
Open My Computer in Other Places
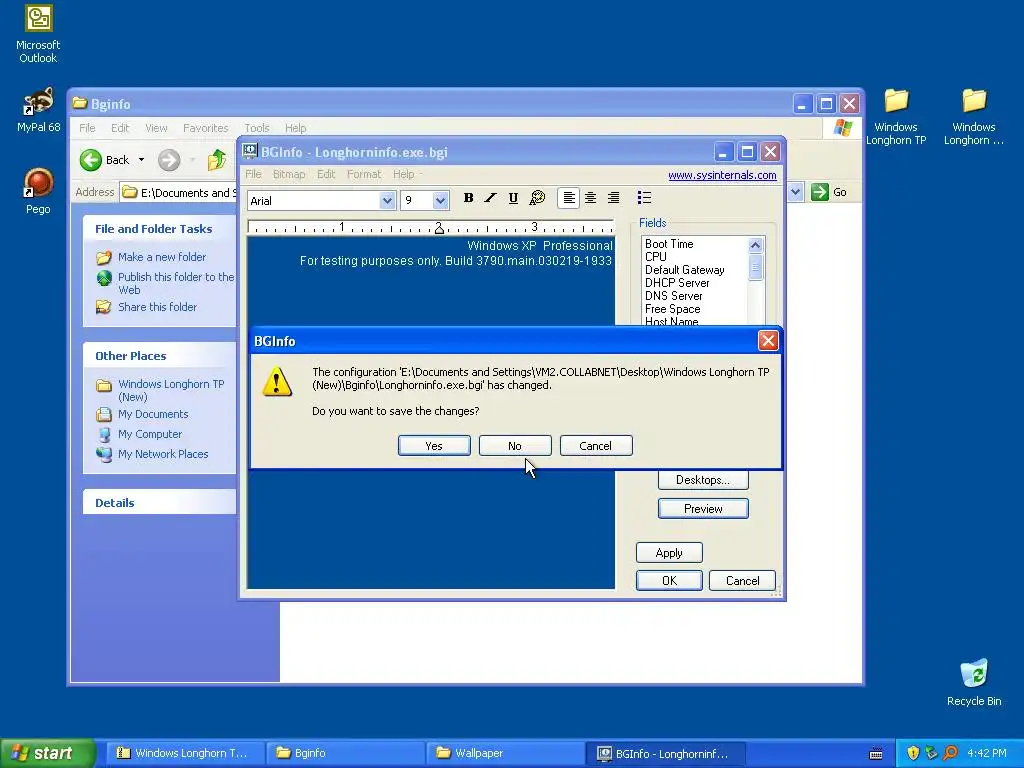(150, 434)
